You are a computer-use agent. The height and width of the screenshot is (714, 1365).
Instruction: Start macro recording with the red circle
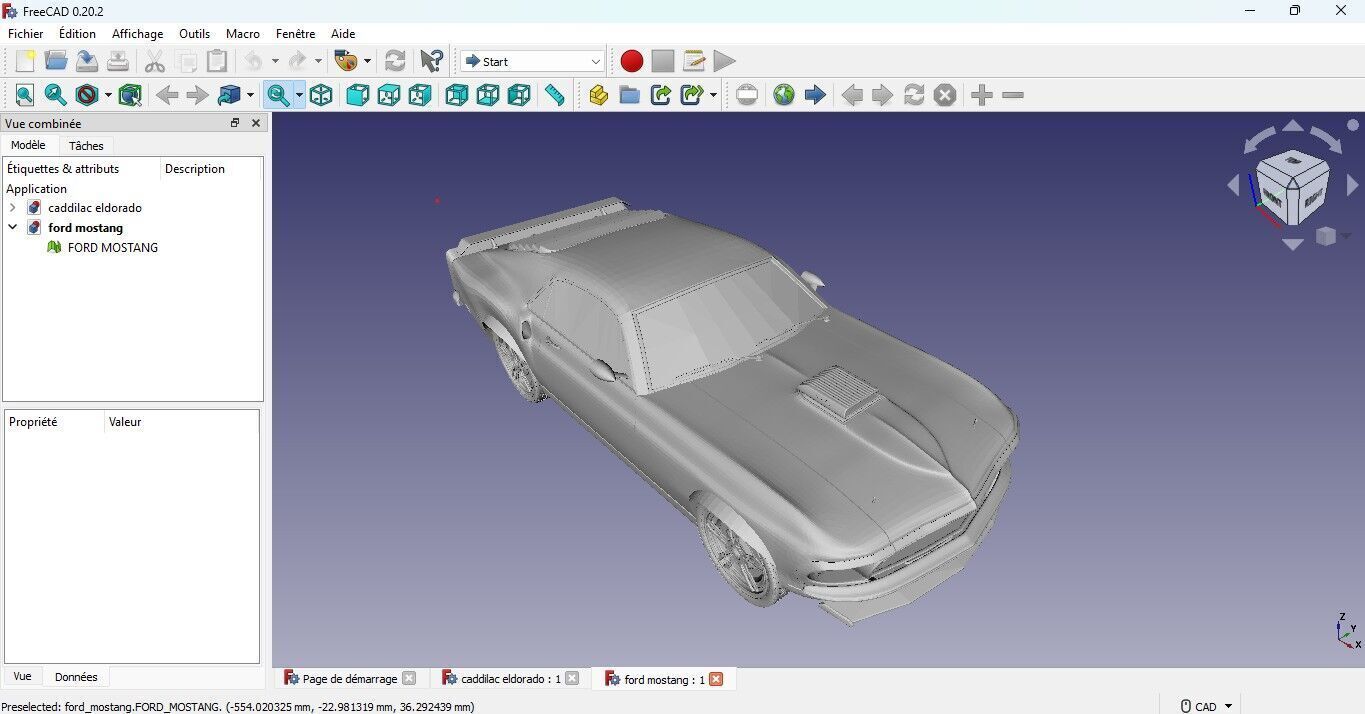click(x=632, y=61)
